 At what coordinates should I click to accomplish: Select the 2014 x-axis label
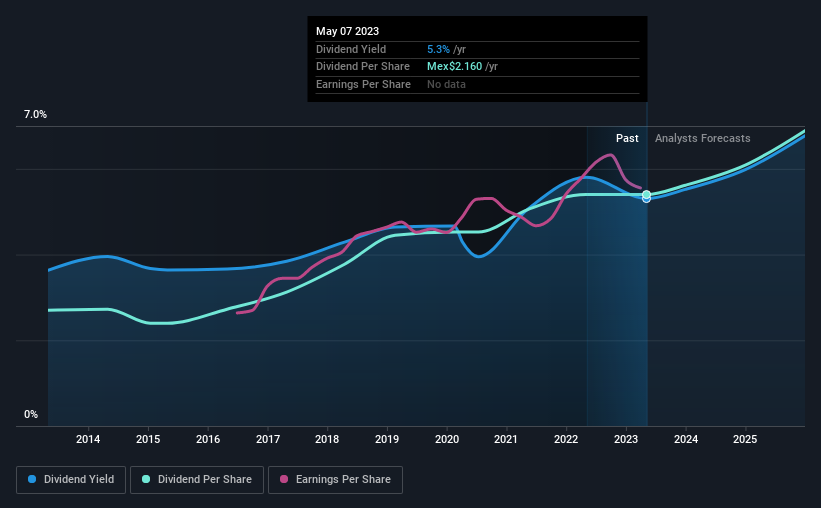(88, 439)
